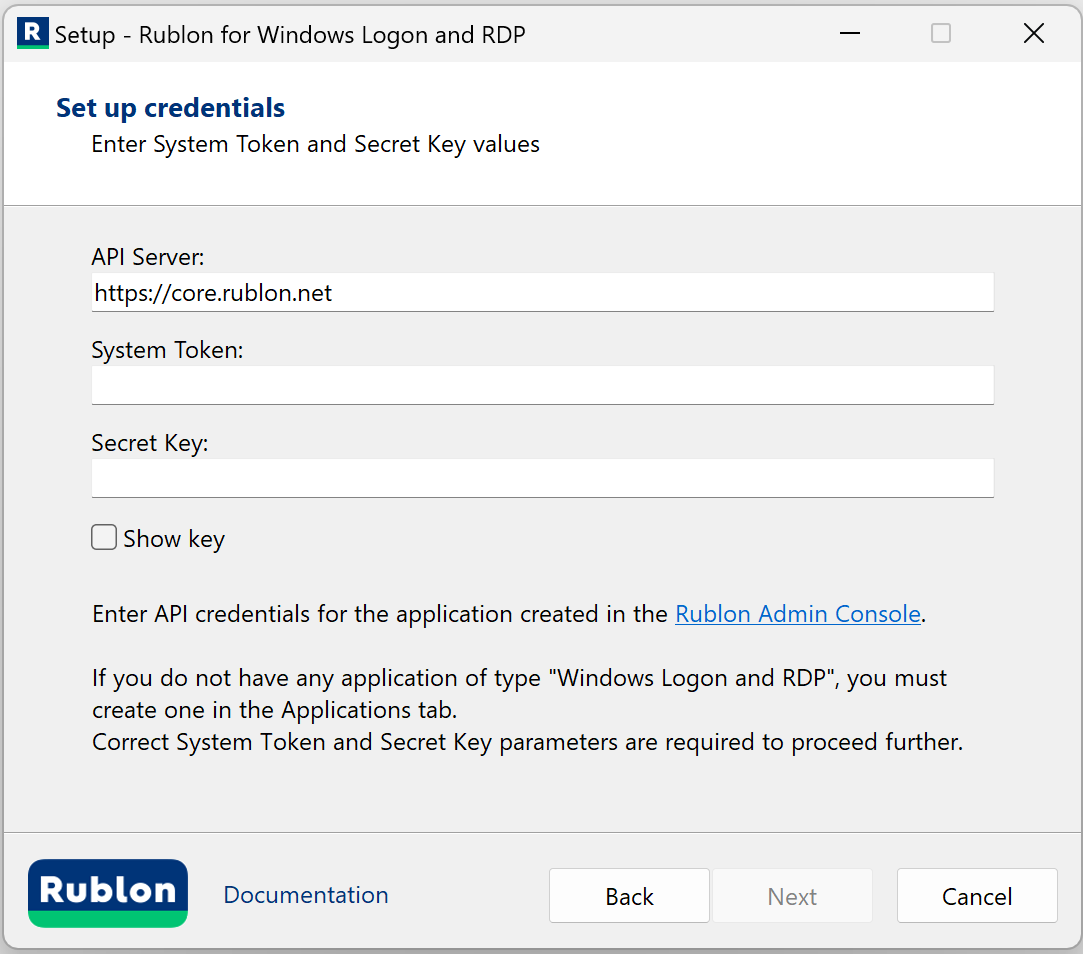Click the green Rublon logo

pyautogui.click(x=108, y=893)
